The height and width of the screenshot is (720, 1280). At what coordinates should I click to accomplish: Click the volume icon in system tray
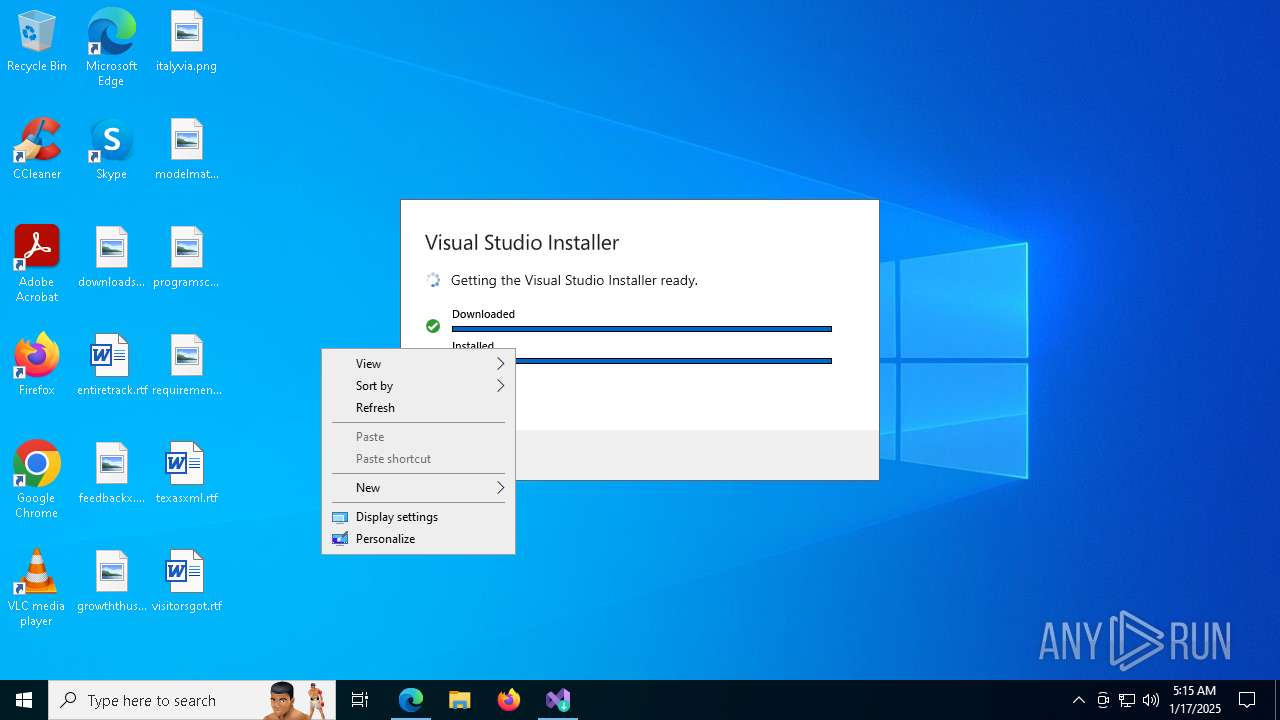(1151, 700)
